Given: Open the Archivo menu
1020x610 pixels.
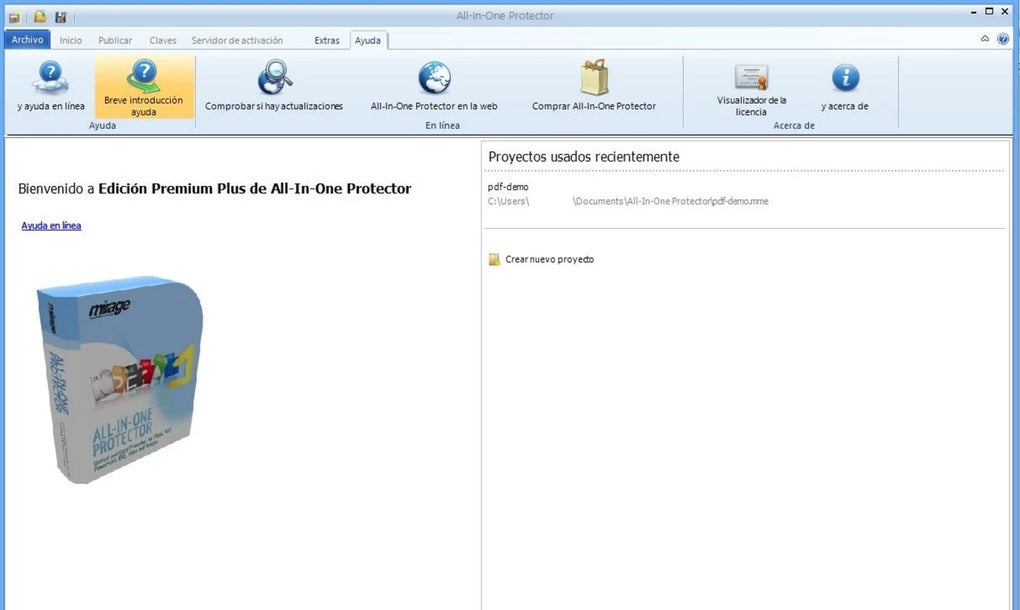Looking at the screenshot, I should [x=27, y=40].
